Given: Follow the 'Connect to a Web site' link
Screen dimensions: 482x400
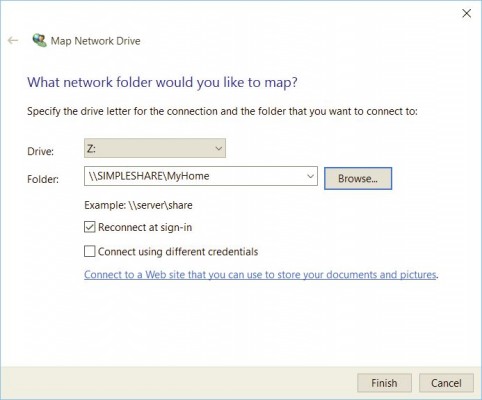Looking at the screenshot, I should (260, 275).
